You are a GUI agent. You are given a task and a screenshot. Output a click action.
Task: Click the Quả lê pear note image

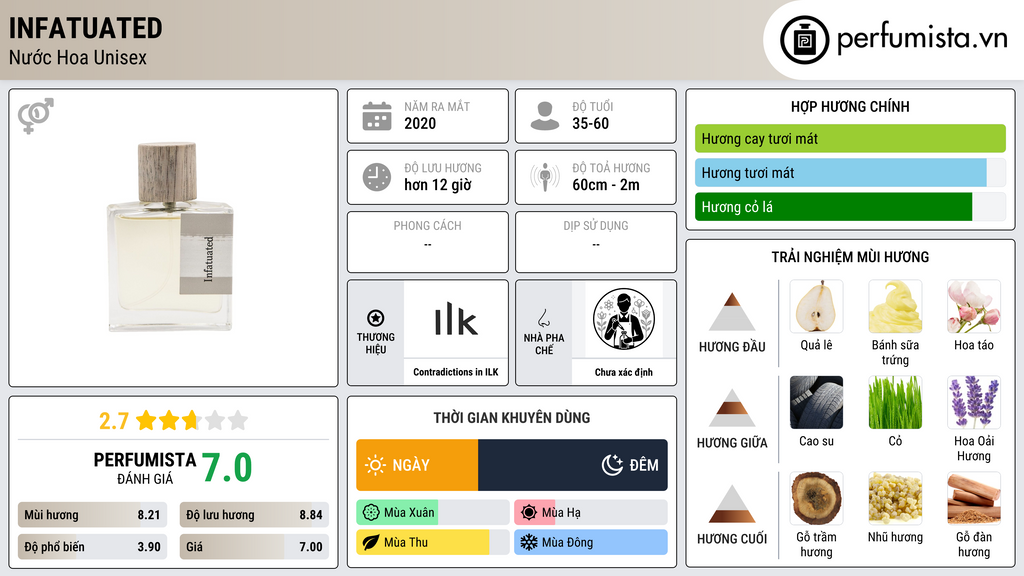click(x=816, y=307)
